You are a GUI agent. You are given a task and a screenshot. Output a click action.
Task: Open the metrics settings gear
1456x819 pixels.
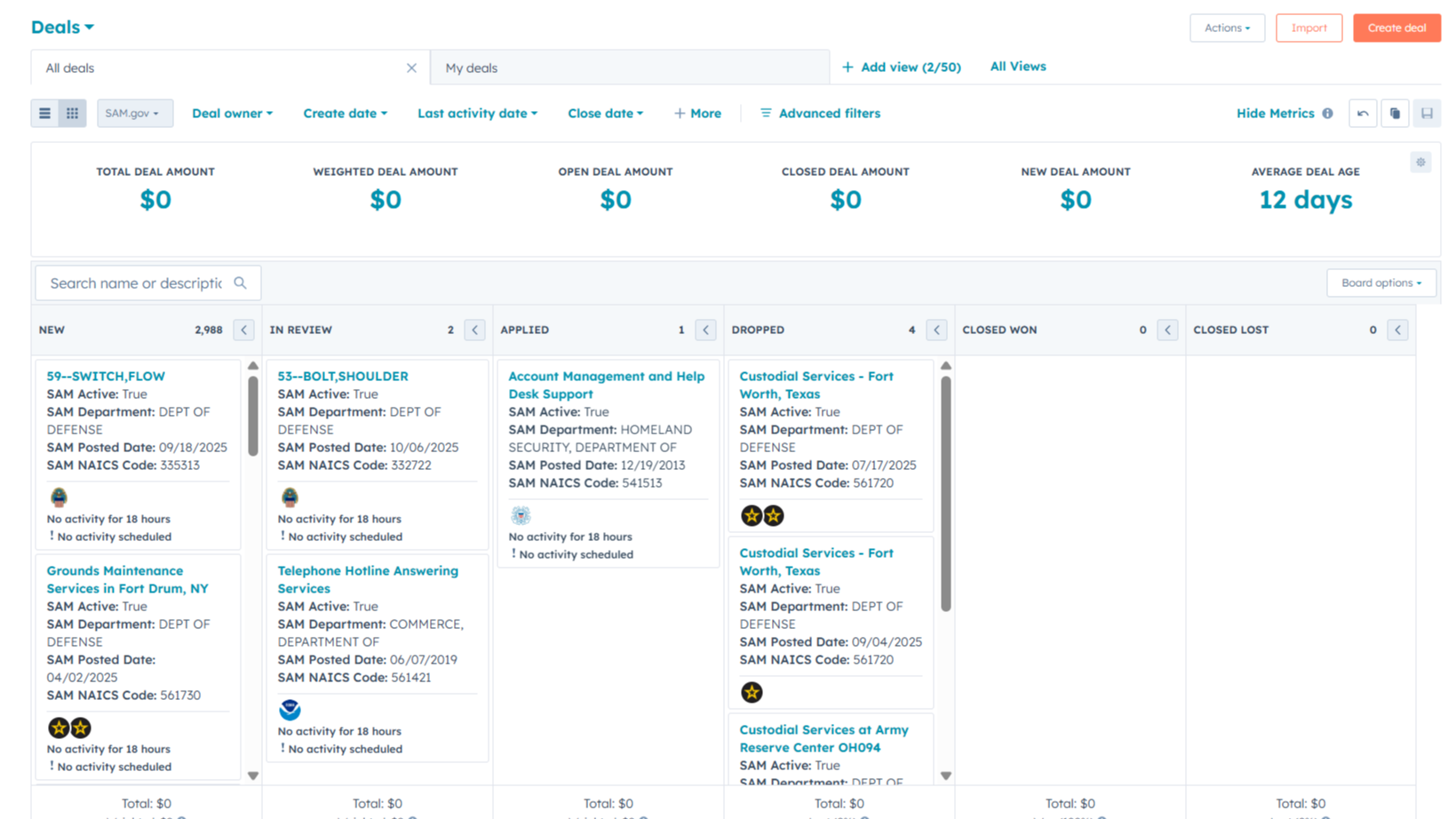tap(1420, 162)
